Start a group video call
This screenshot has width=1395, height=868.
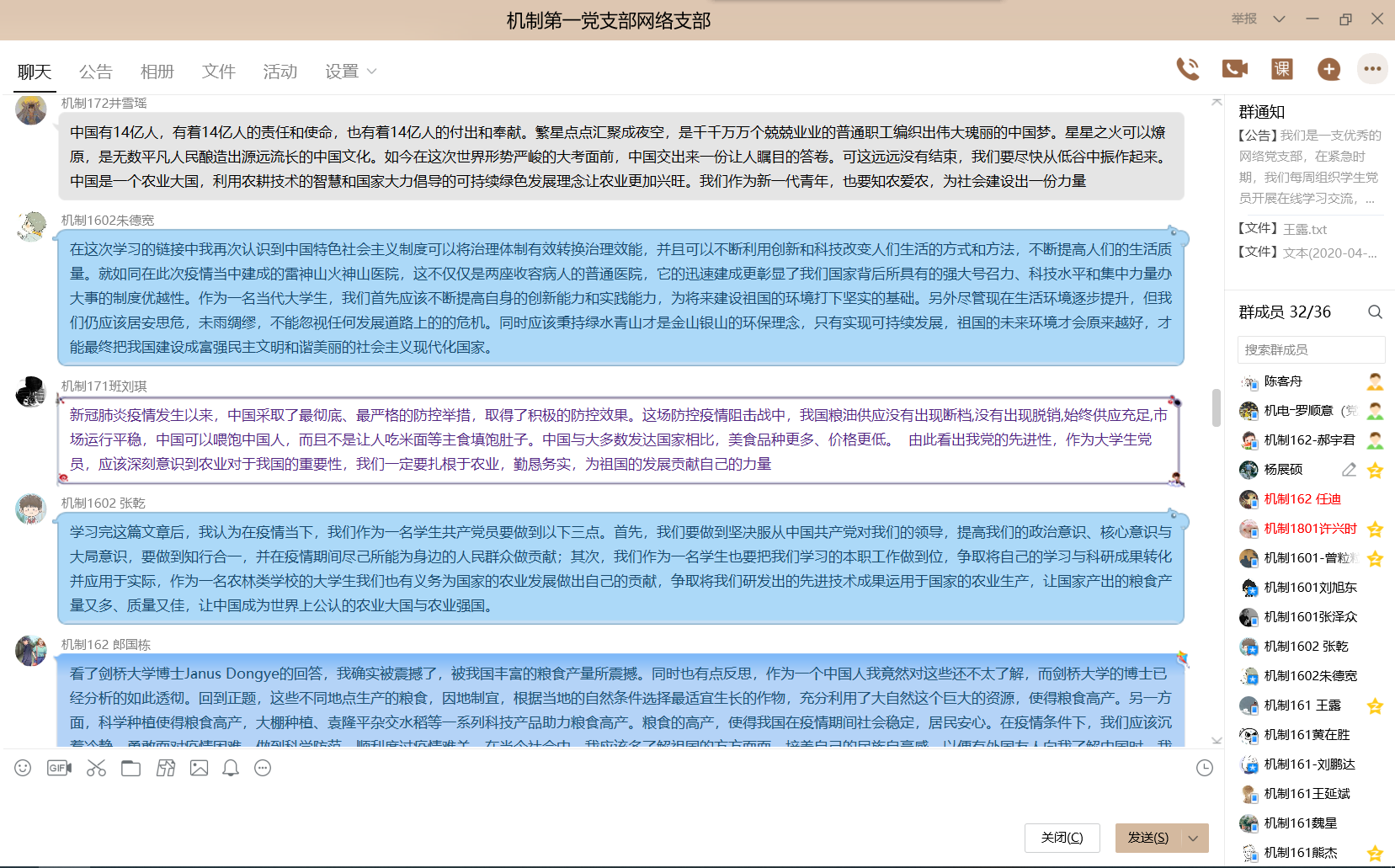[1234, 70]
